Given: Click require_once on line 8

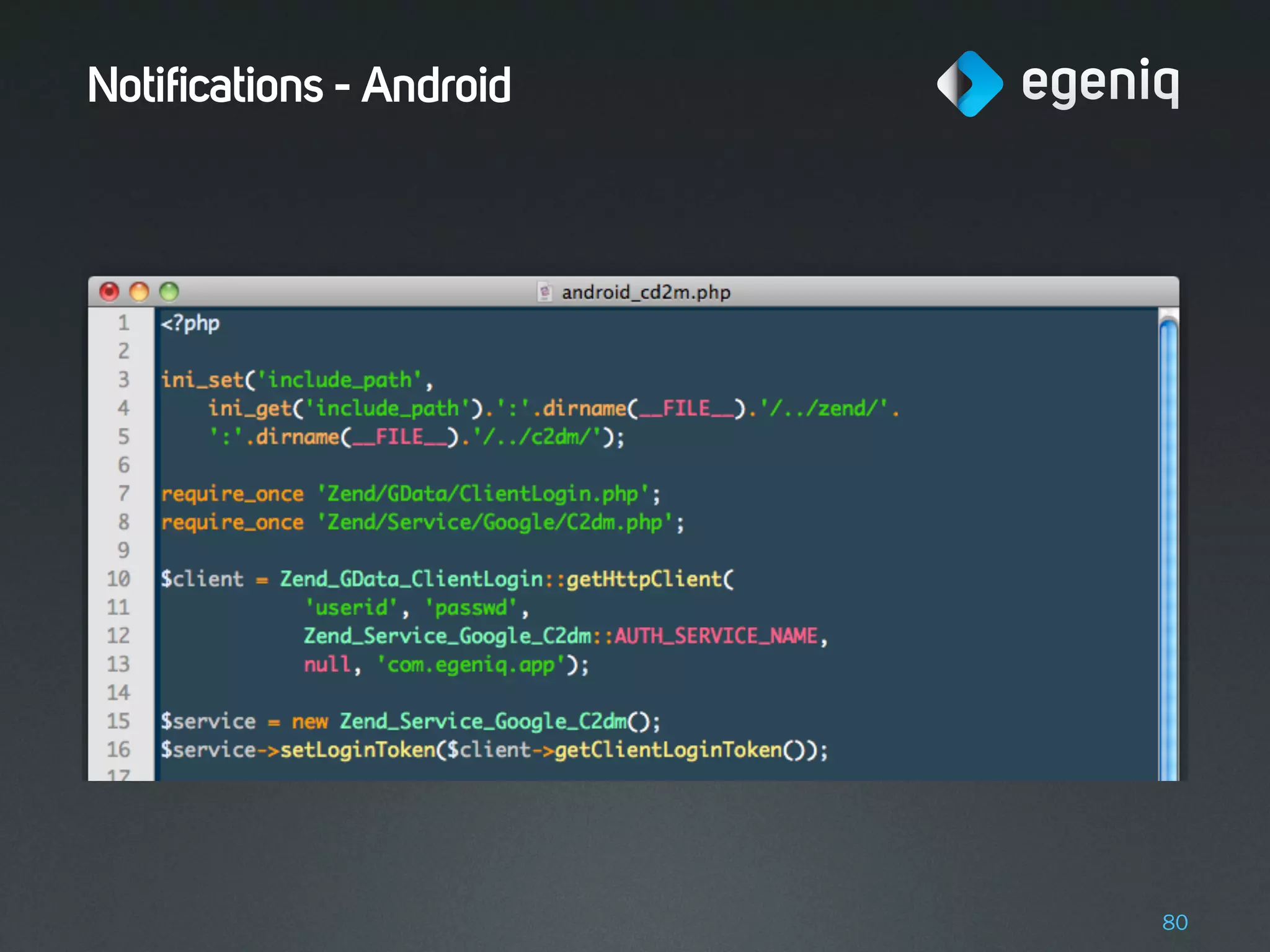Looking at the screenshot, I should click(x=233, y=523).
